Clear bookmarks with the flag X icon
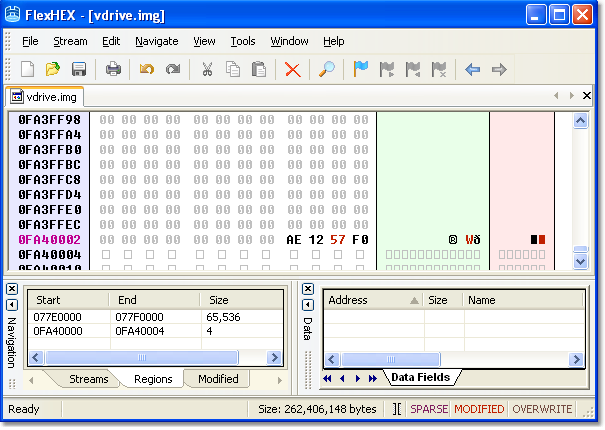605x430 pixels. click(439, 70)
